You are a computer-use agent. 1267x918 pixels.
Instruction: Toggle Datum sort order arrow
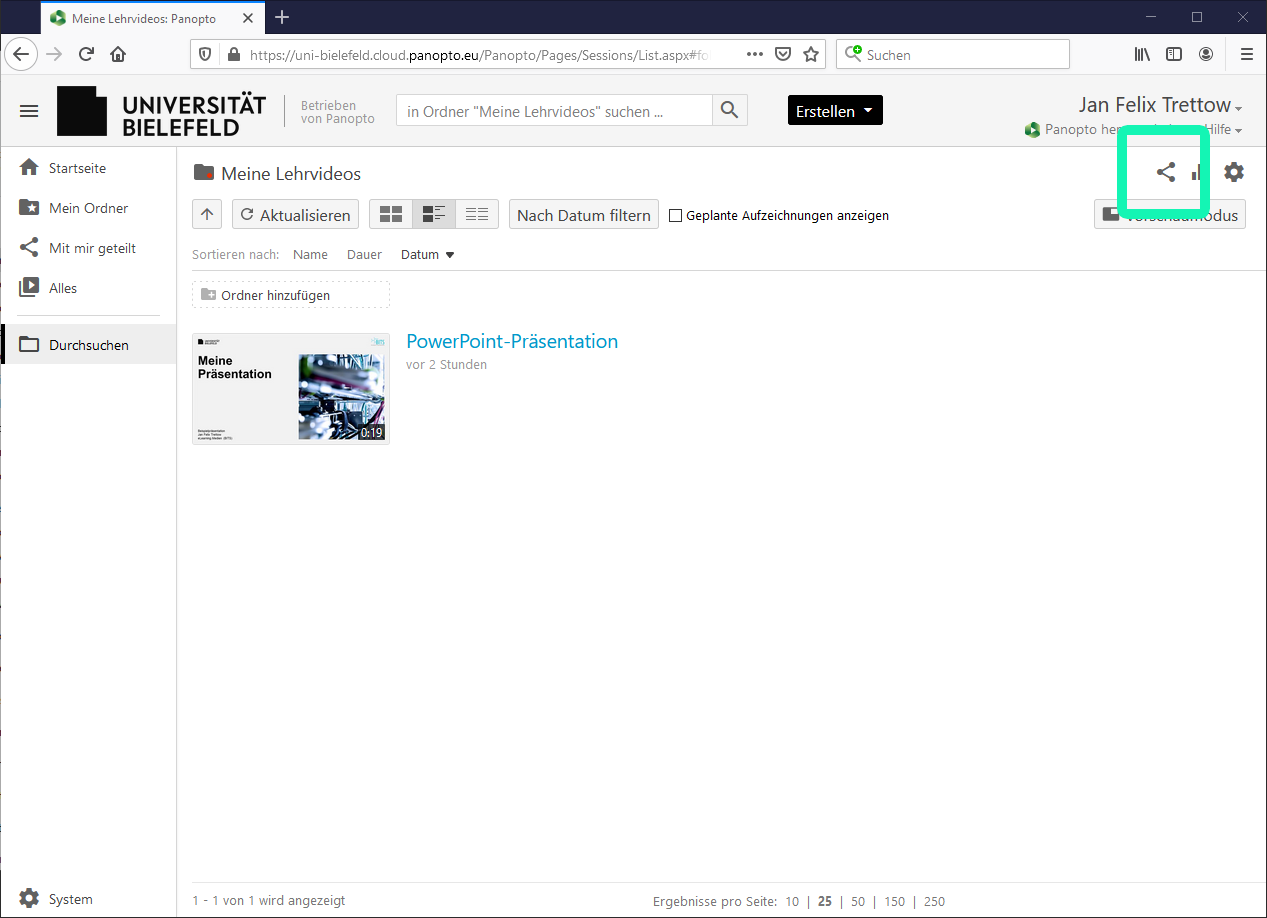coord(450,255)
